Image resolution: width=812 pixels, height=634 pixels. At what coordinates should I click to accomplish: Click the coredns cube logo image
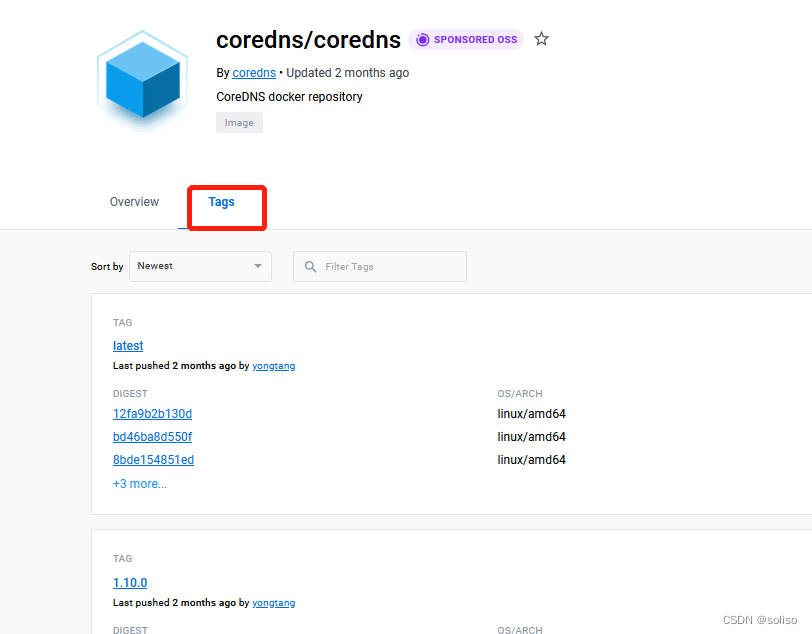coord(141,80)
